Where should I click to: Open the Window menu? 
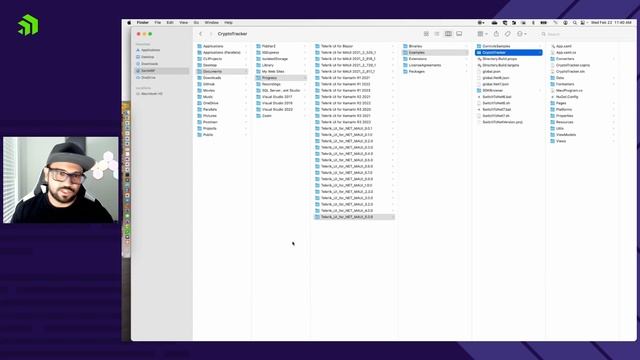coord(211,23)
